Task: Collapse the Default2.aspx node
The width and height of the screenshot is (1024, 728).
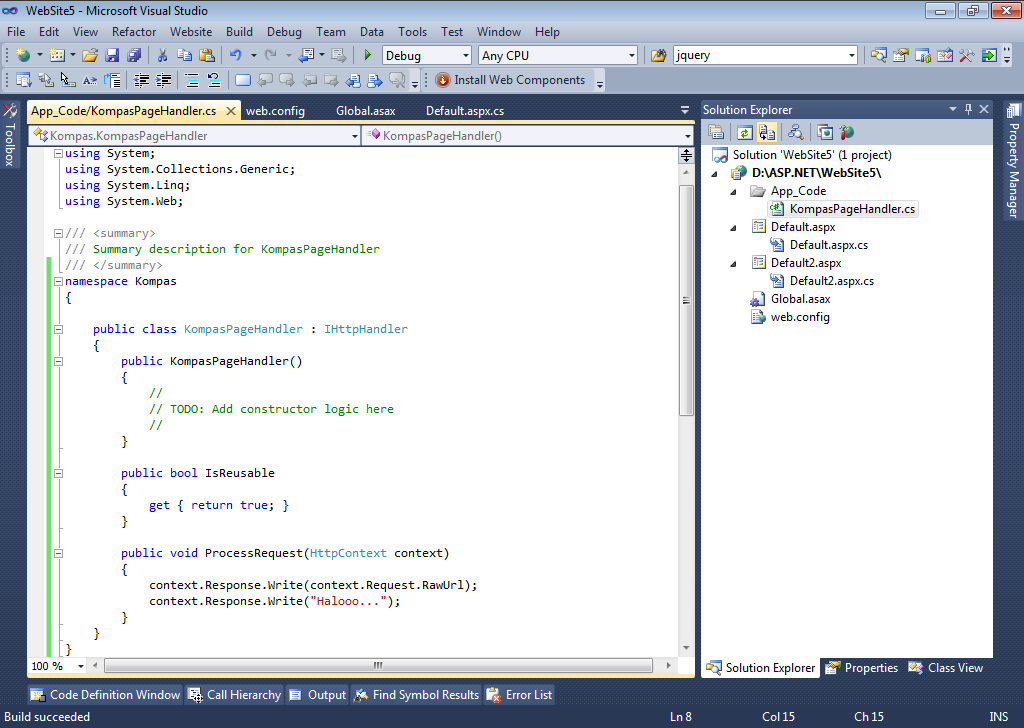Action: pos(733,263)
